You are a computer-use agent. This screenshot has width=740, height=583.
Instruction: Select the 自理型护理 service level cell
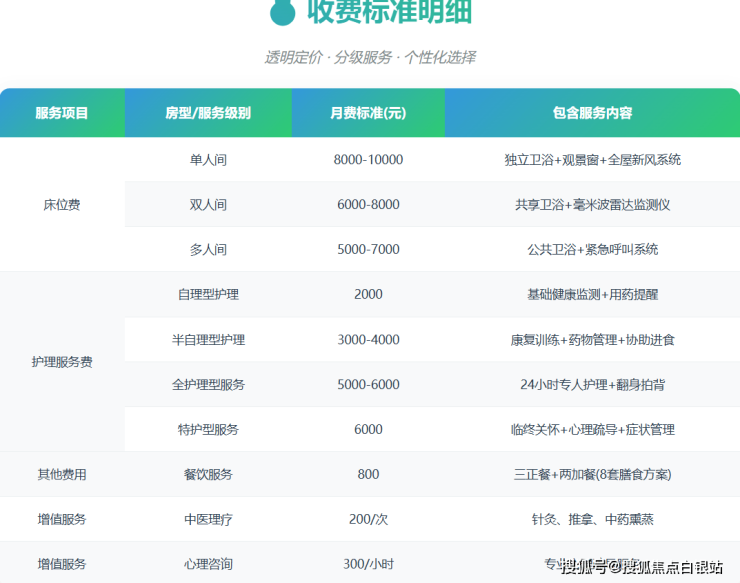click(208, 295)
